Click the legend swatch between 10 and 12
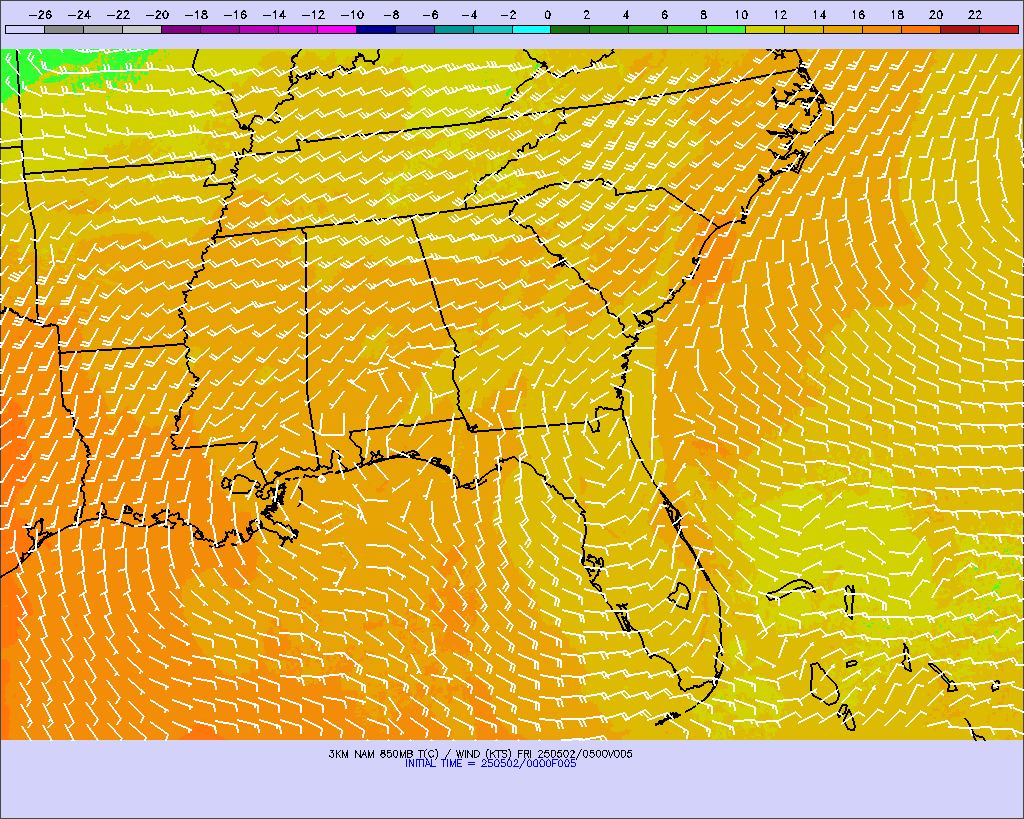Viewport: 1024px width, 819px height. (765, 29)
